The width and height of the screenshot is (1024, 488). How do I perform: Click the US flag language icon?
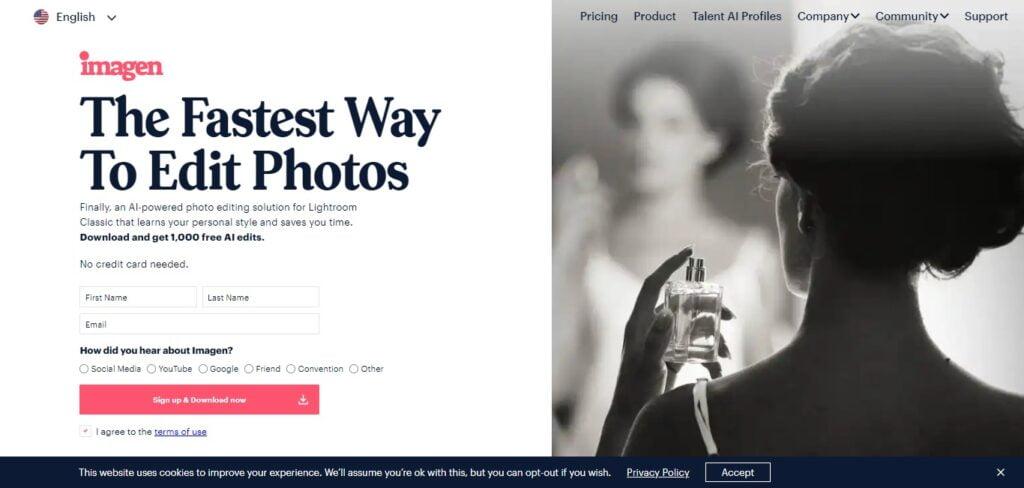[41, 17]
